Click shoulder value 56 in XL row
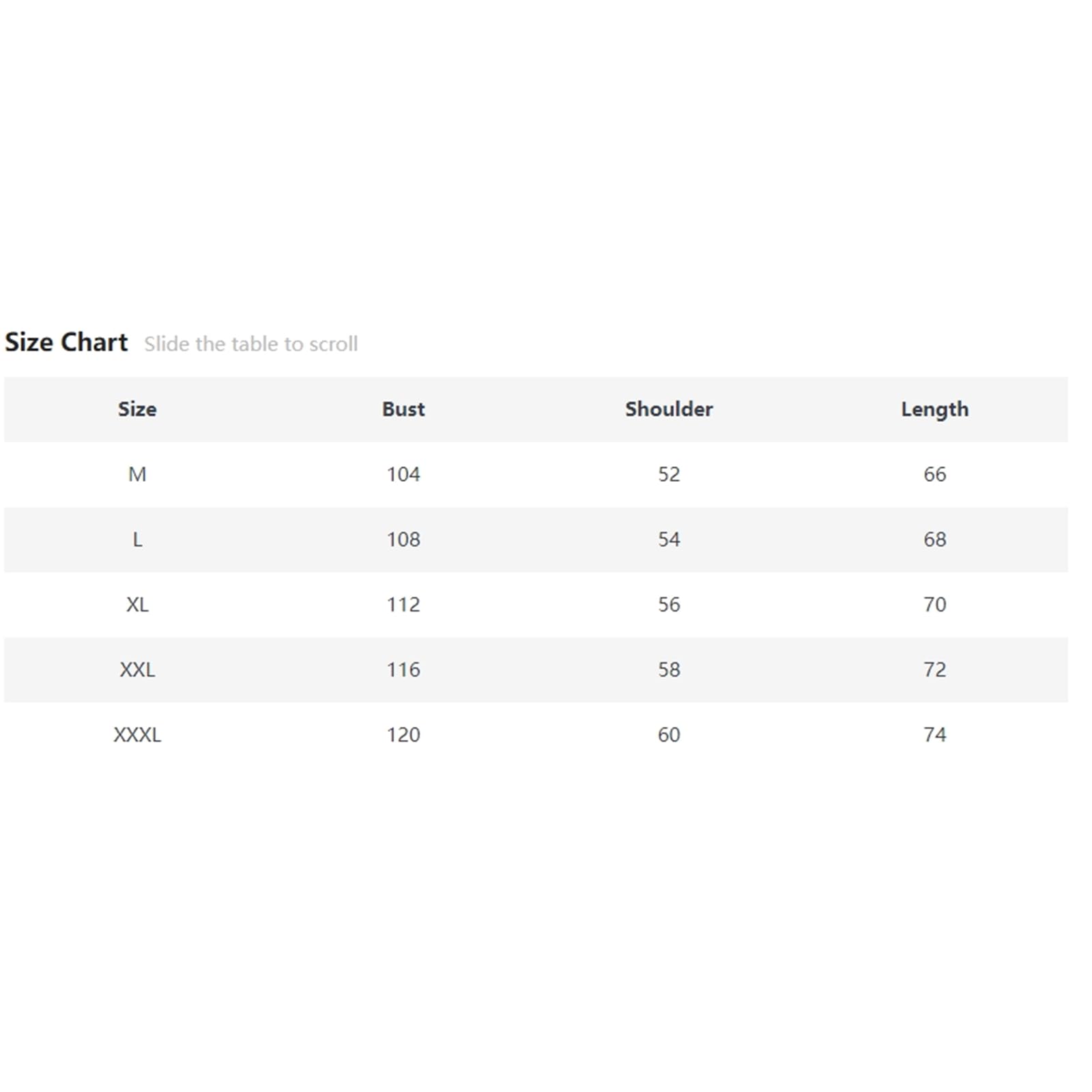Screen dimensions: 1092x1092 click(669, 605)
